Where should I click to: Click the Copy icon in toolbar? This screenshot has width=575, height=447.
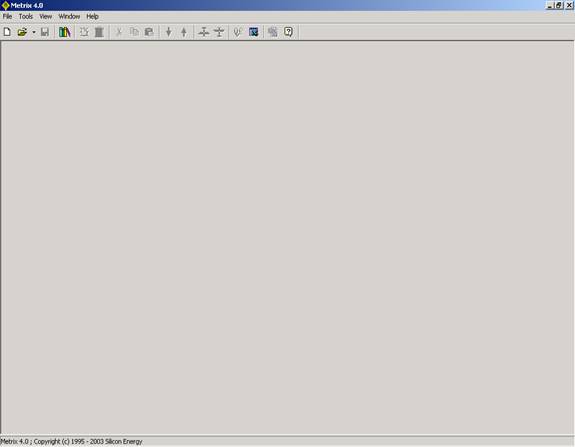134,32
